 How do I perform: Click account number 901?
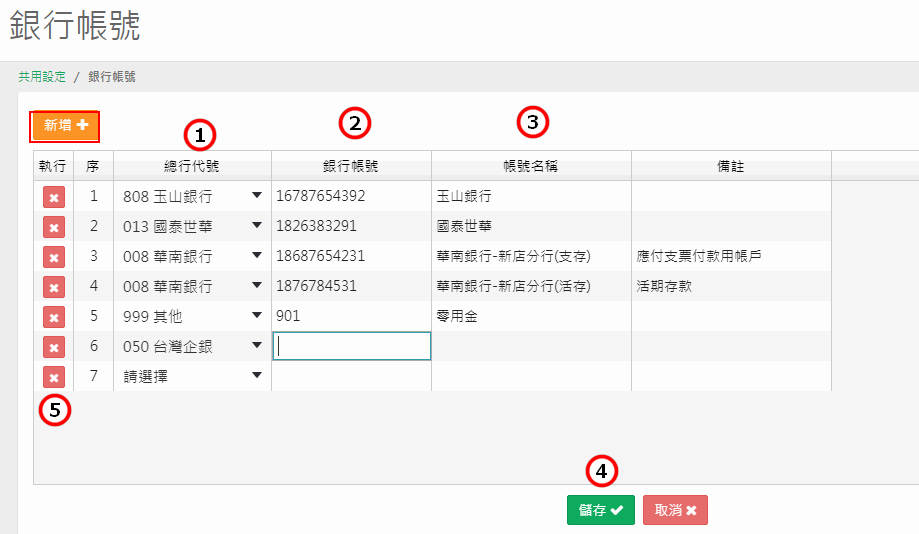click(x=288, y=316)
